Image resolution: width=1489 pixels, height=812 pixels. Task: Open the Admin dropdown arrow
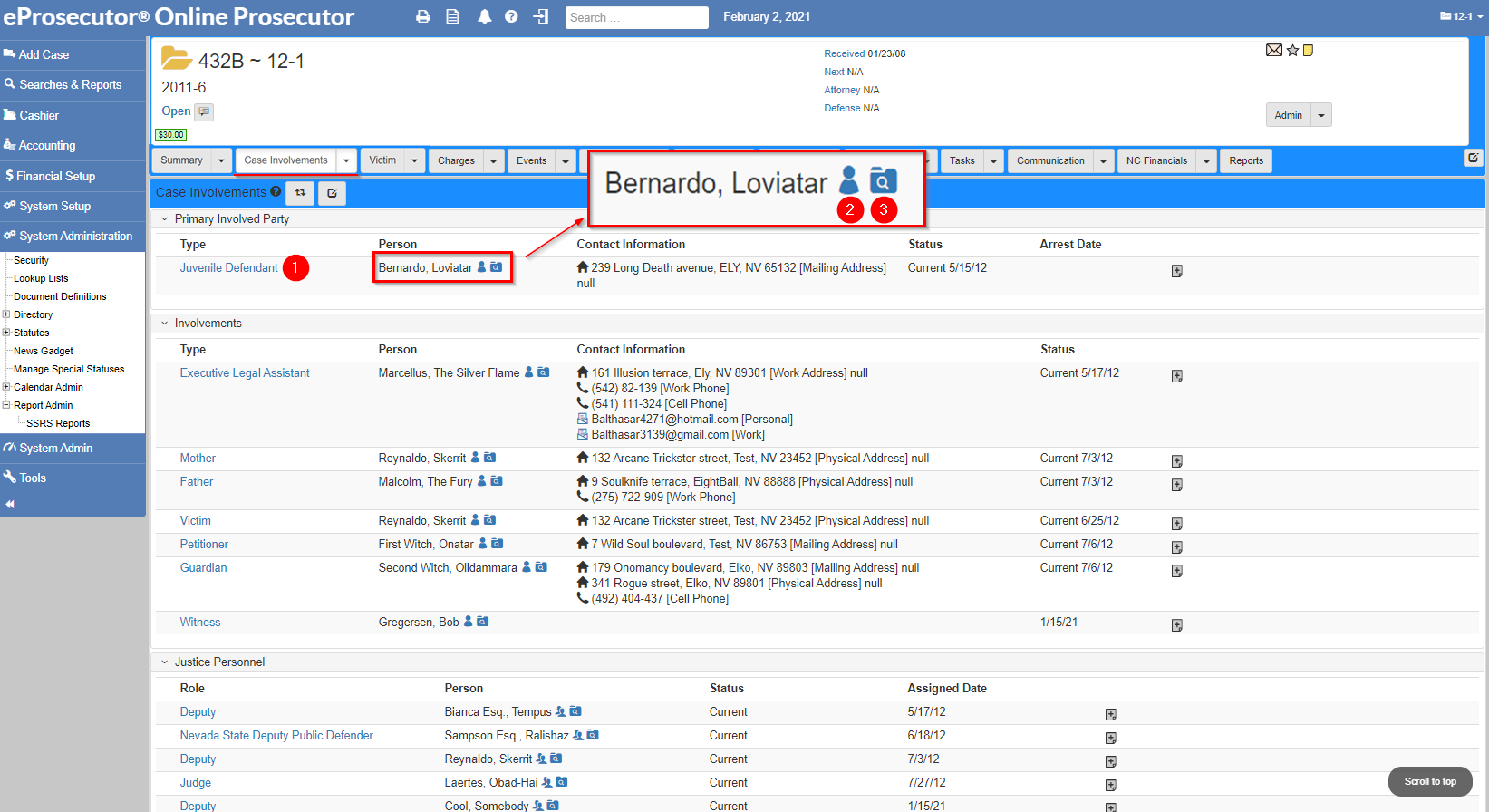click(1321, 115)
